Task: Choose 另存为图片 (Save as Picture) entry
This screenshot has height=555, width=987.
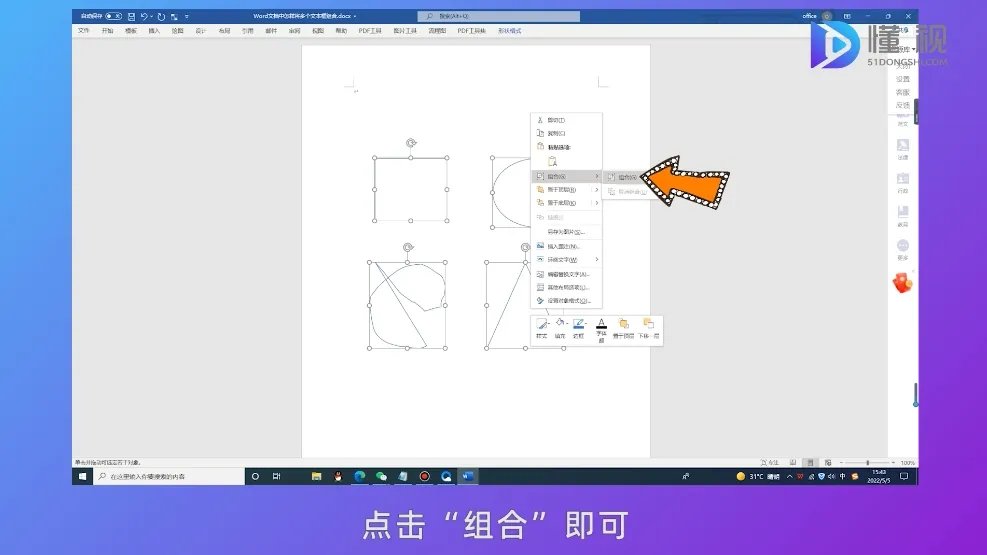Action: [567, 232]
